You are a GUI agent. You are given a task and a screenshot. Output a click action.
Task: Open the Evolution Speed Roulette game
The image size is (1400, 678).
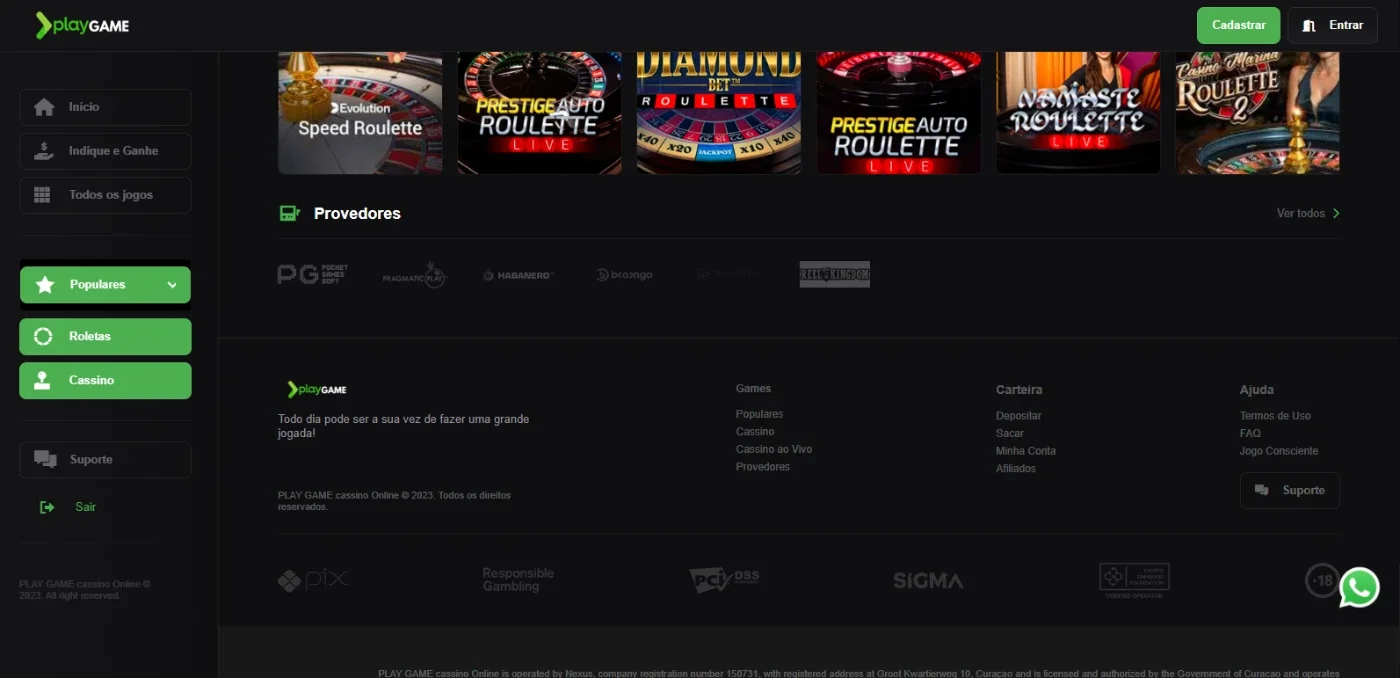click(x=360, y=113)
